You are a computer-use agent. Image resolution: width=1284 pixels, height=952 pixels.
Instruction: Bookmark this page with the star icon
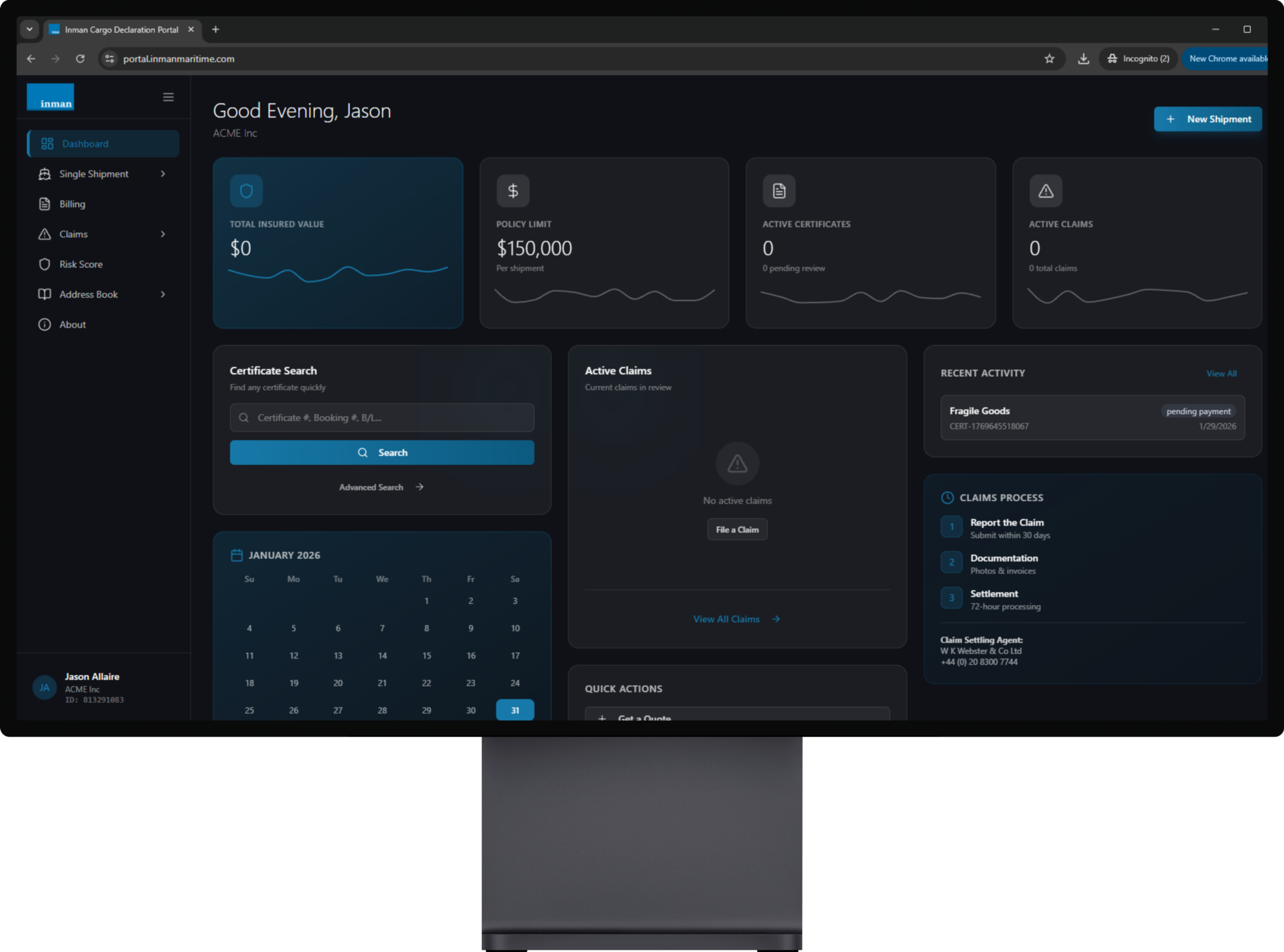point(1049,59)
